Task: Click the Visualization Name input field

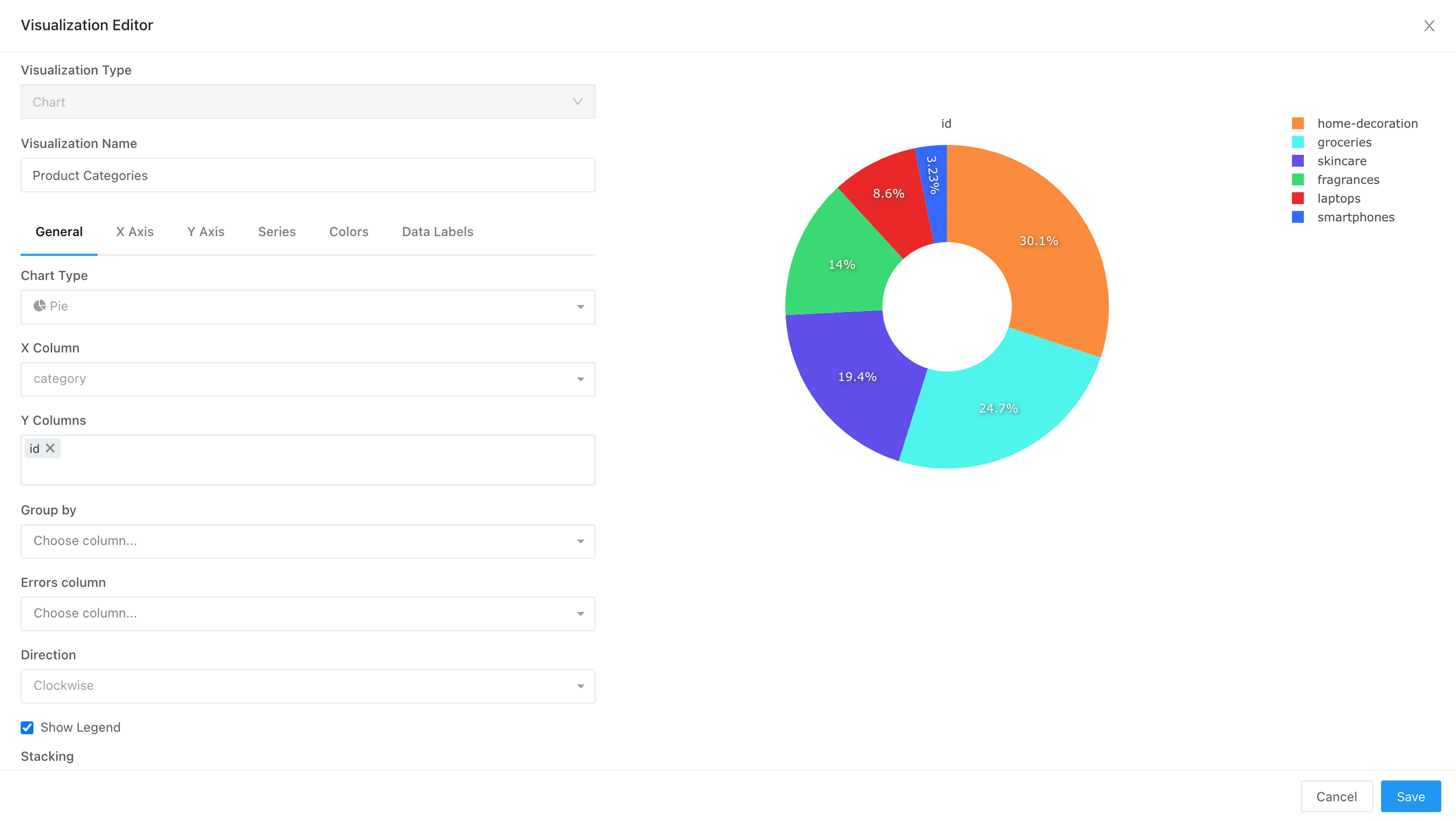Action: coord(308,175)
